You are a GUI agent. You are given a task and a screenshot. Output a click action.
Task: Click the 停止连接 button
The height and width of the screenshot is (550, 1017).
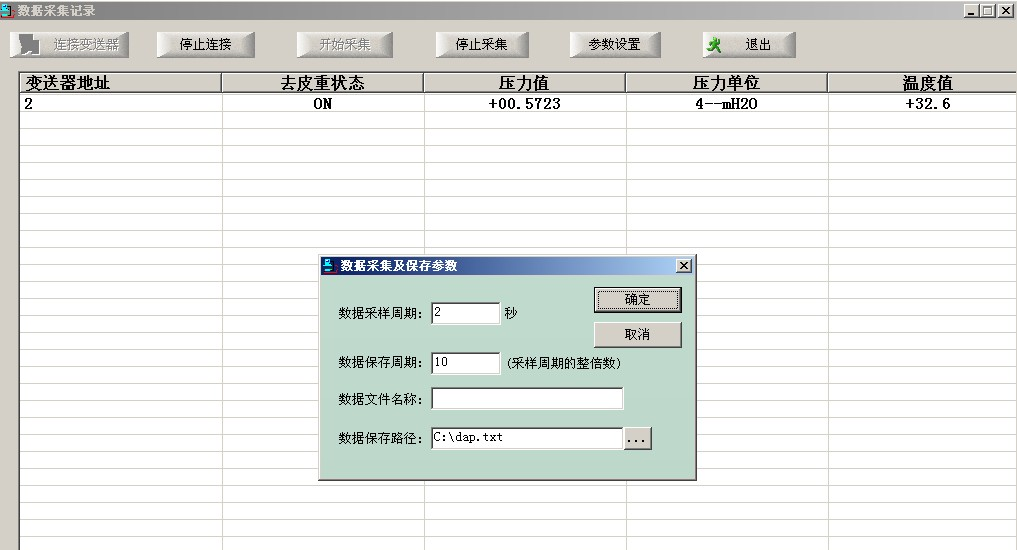point(205,45)
